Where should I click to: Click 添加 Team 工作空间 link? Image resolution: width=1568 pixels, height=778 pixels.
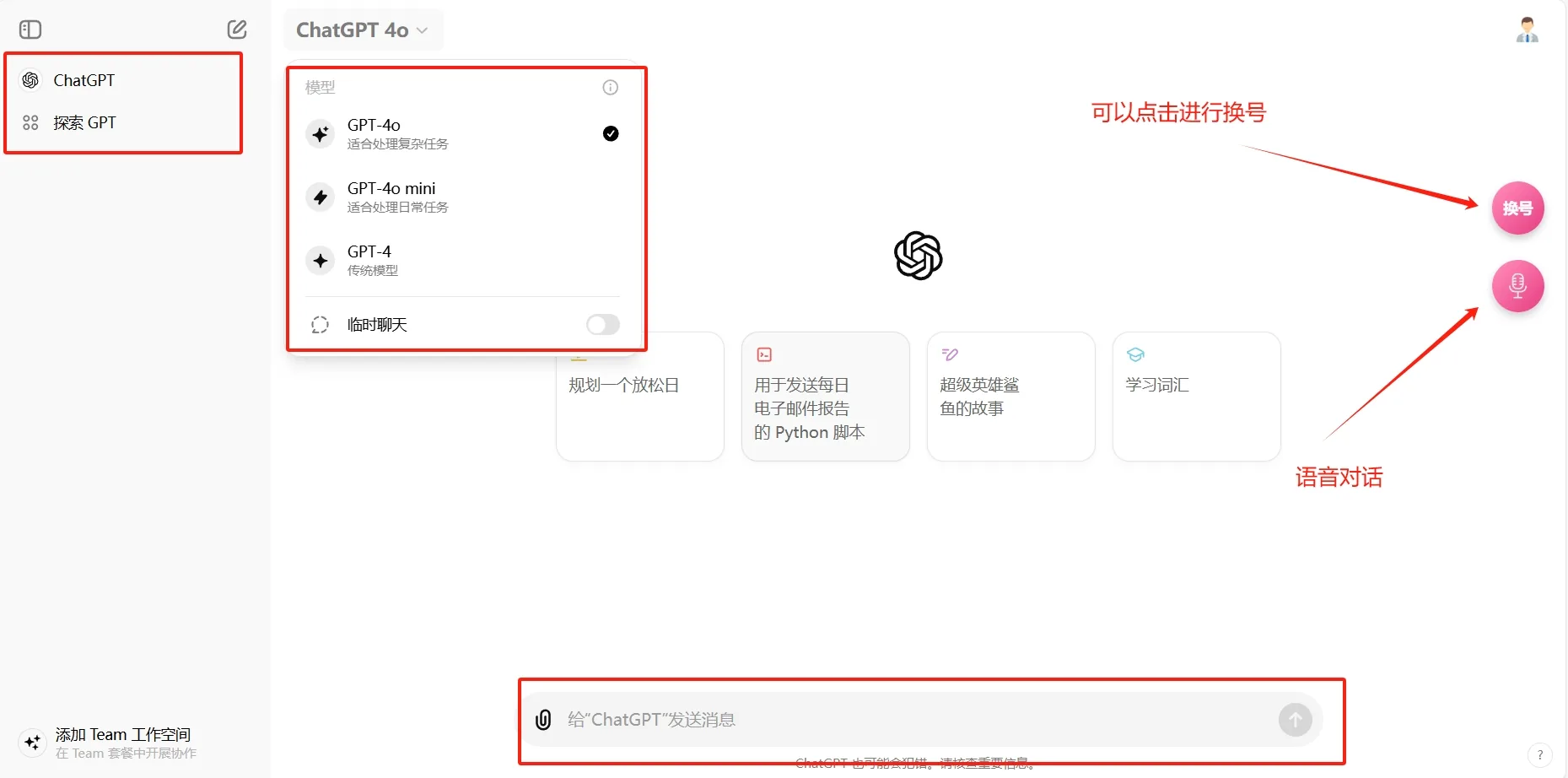pos(123,735)
